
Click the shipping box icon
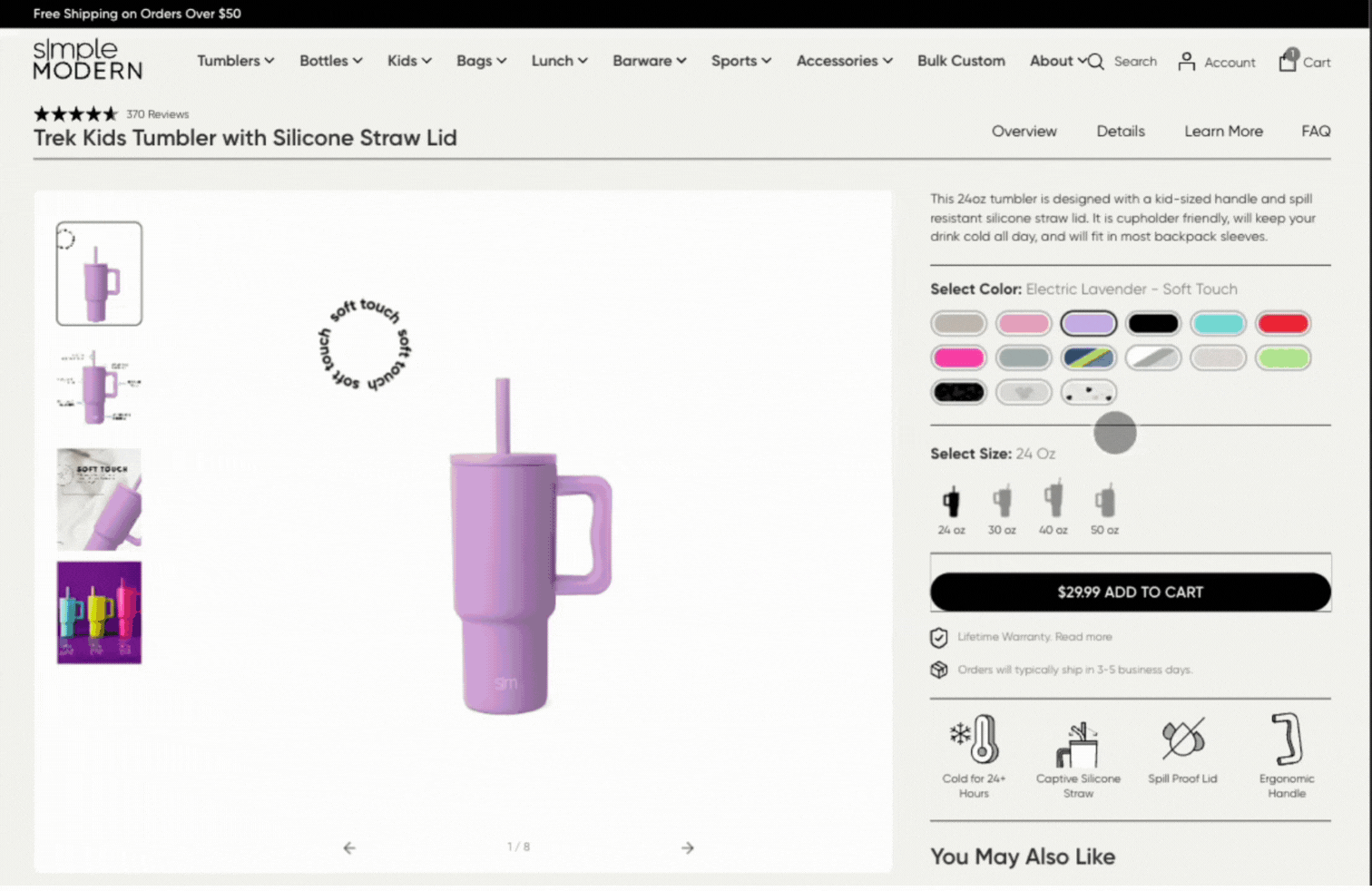click(939, 670)
